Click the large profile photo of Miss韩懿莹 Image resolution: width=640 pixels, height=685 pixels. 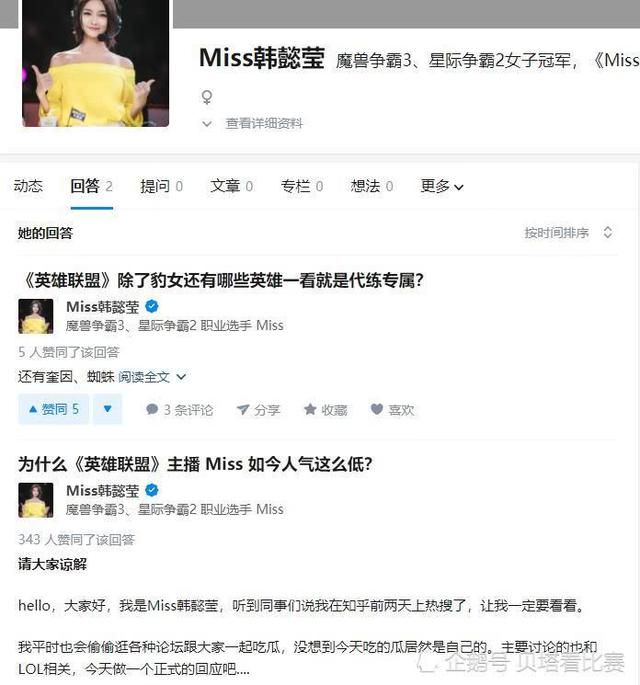click(x=96, y=63)
